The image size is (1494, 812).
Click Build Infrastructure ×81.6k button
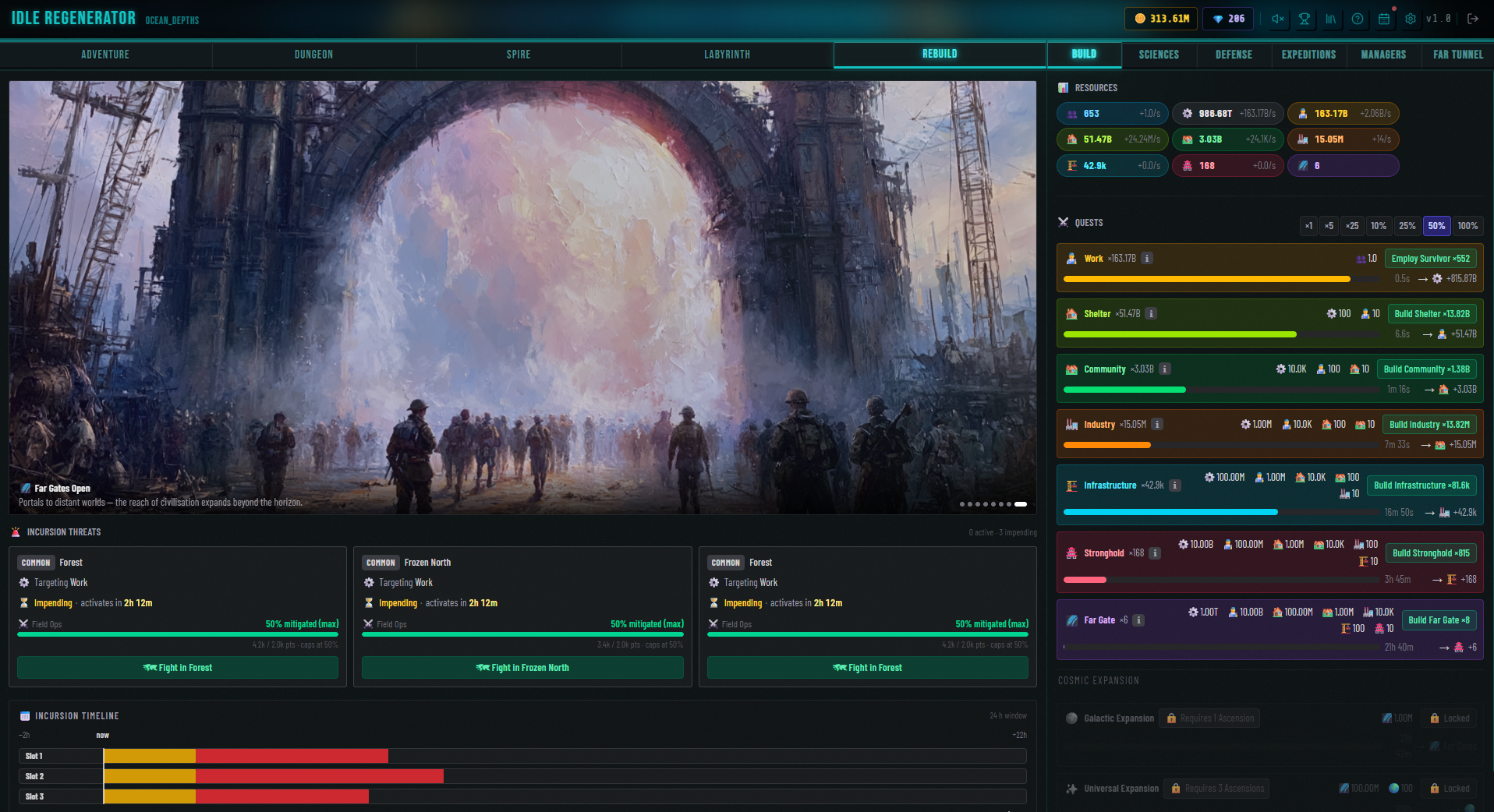1421,485
